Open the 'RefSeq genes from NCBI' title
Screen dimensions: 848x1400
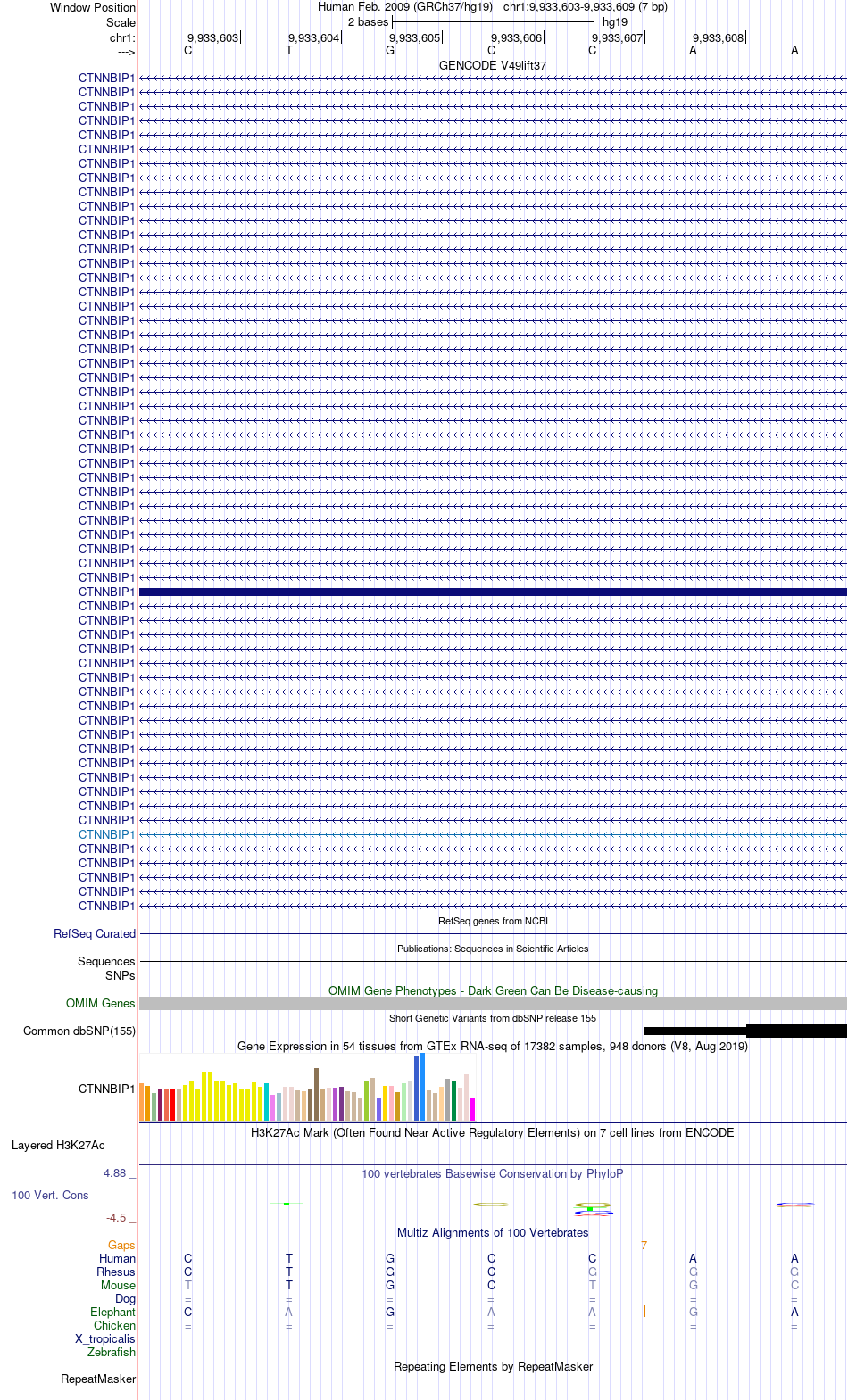click(493, 921)
